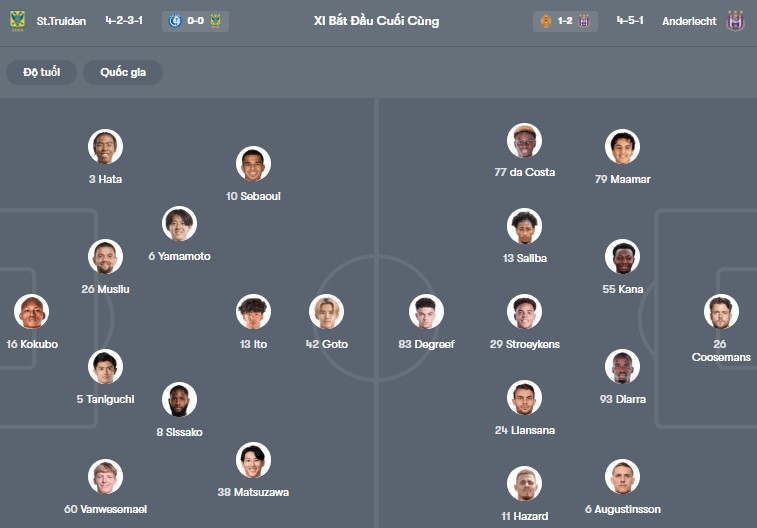Select goalkeeper Coosemans' avatar

[720, 312]
